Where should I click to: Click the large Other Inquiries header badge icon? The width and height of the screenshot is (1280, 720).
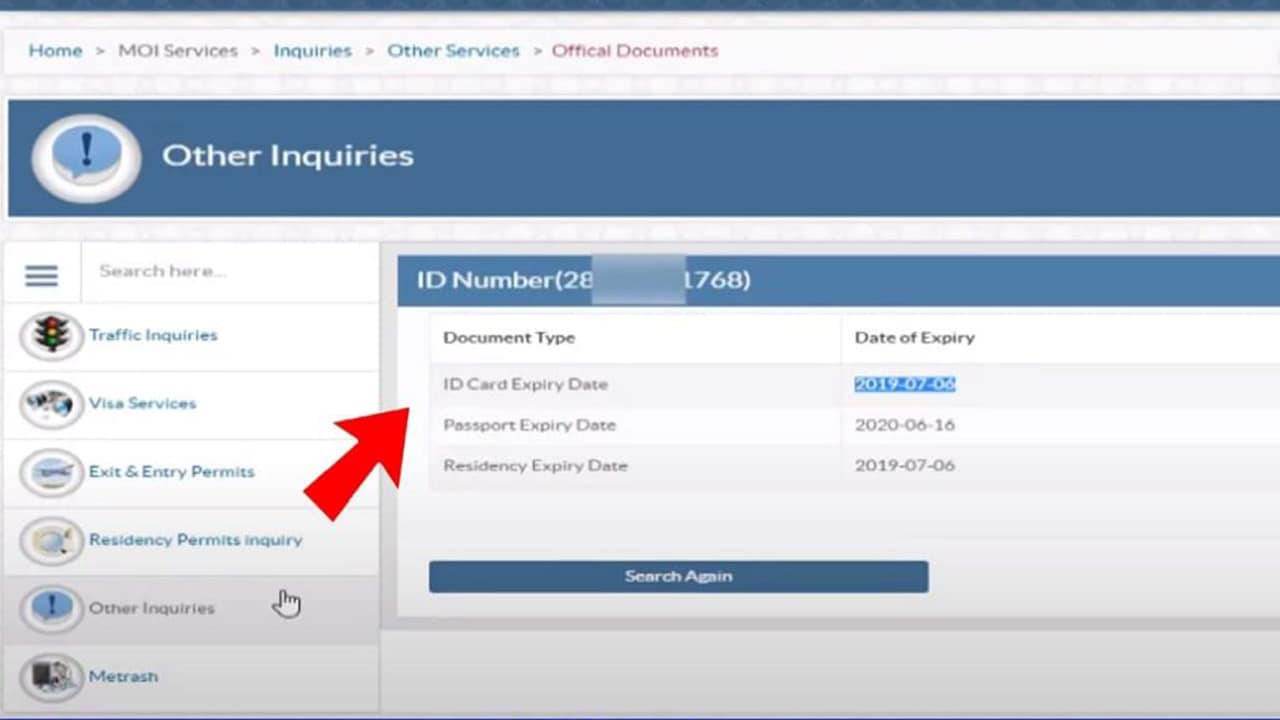coord(85,157)
